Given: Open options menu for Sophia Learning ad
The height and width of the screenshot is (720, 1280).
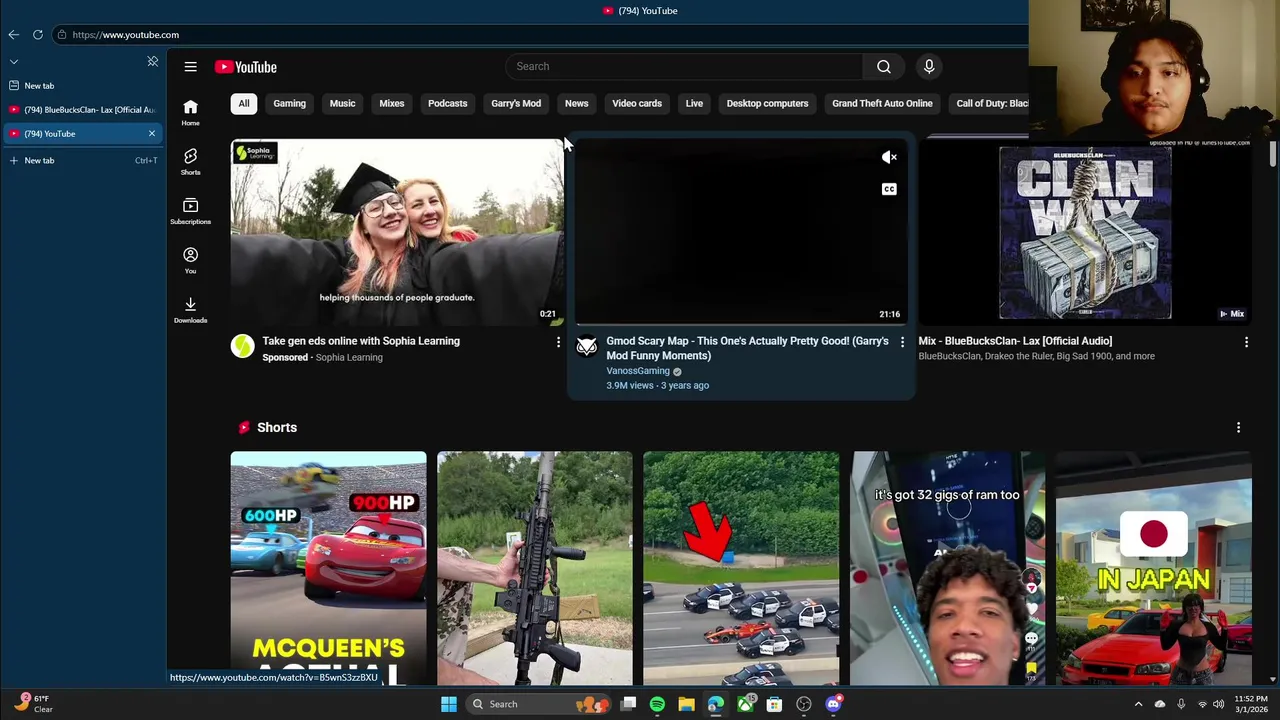Looking at the screenshot, I should (x=558, y=343).
